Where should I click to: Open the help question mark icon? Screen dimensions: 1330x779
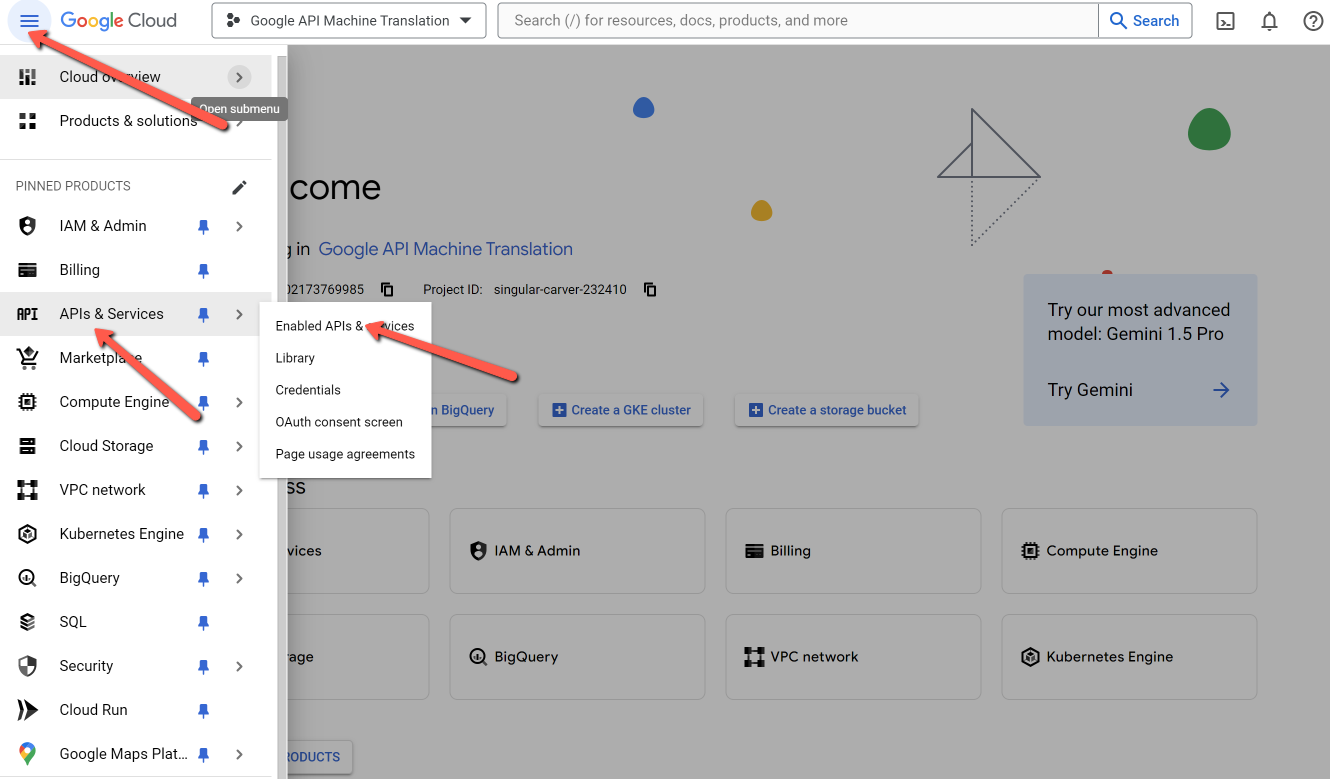pyautogui.click(x=1313, y=21)
